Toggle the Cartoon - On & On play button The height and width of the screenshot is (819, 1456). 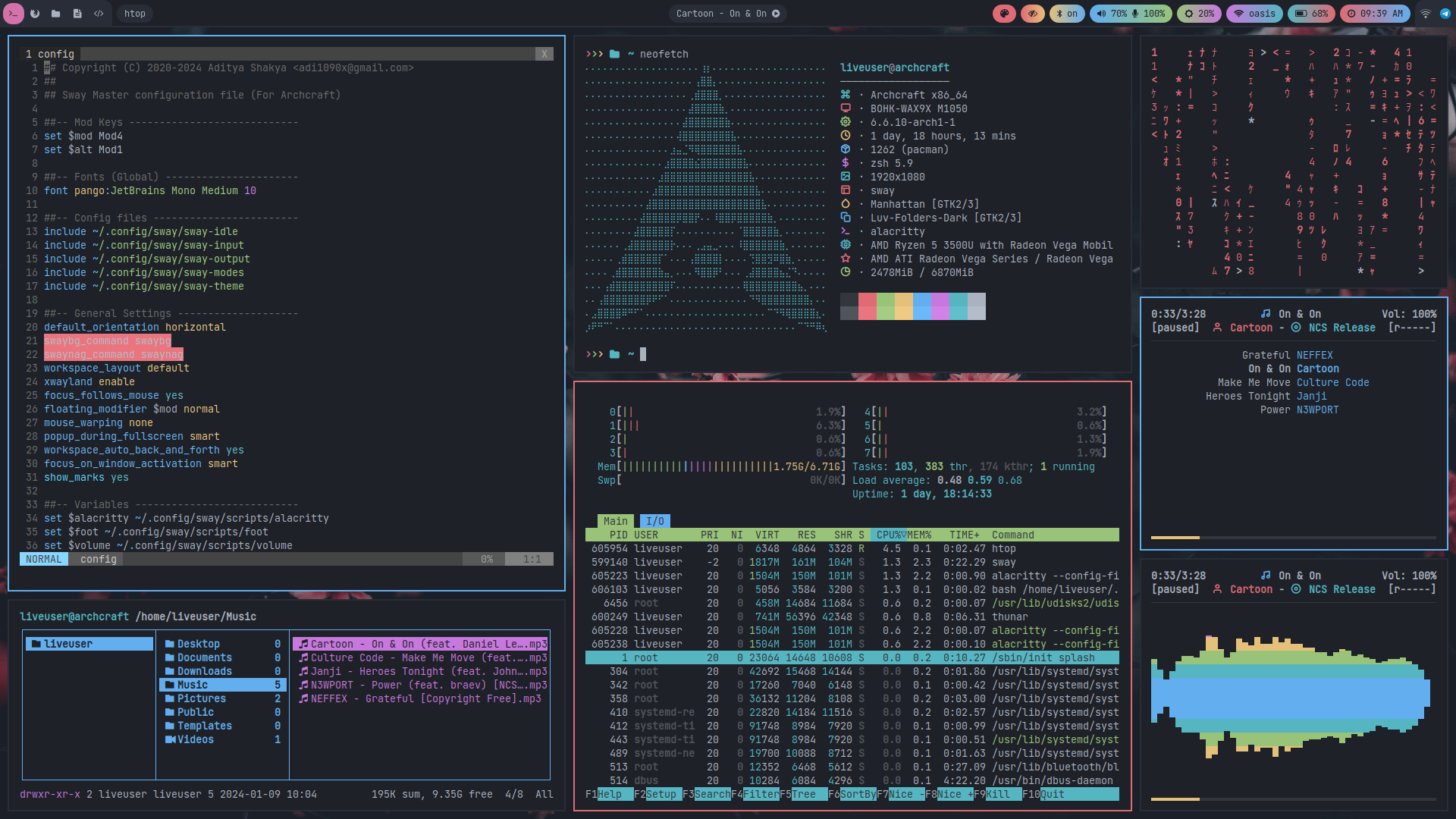click(776, 14)
